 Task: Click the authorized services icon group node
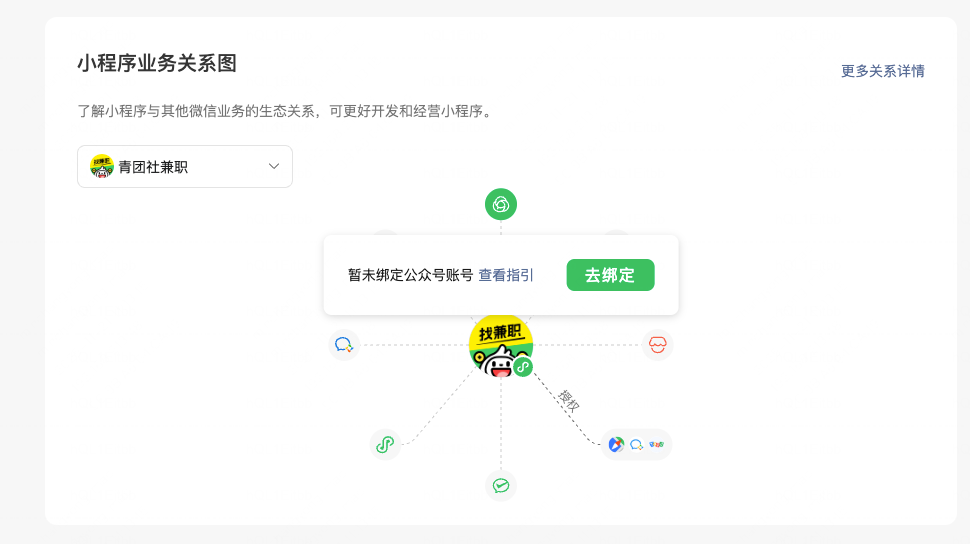[636, 444]
